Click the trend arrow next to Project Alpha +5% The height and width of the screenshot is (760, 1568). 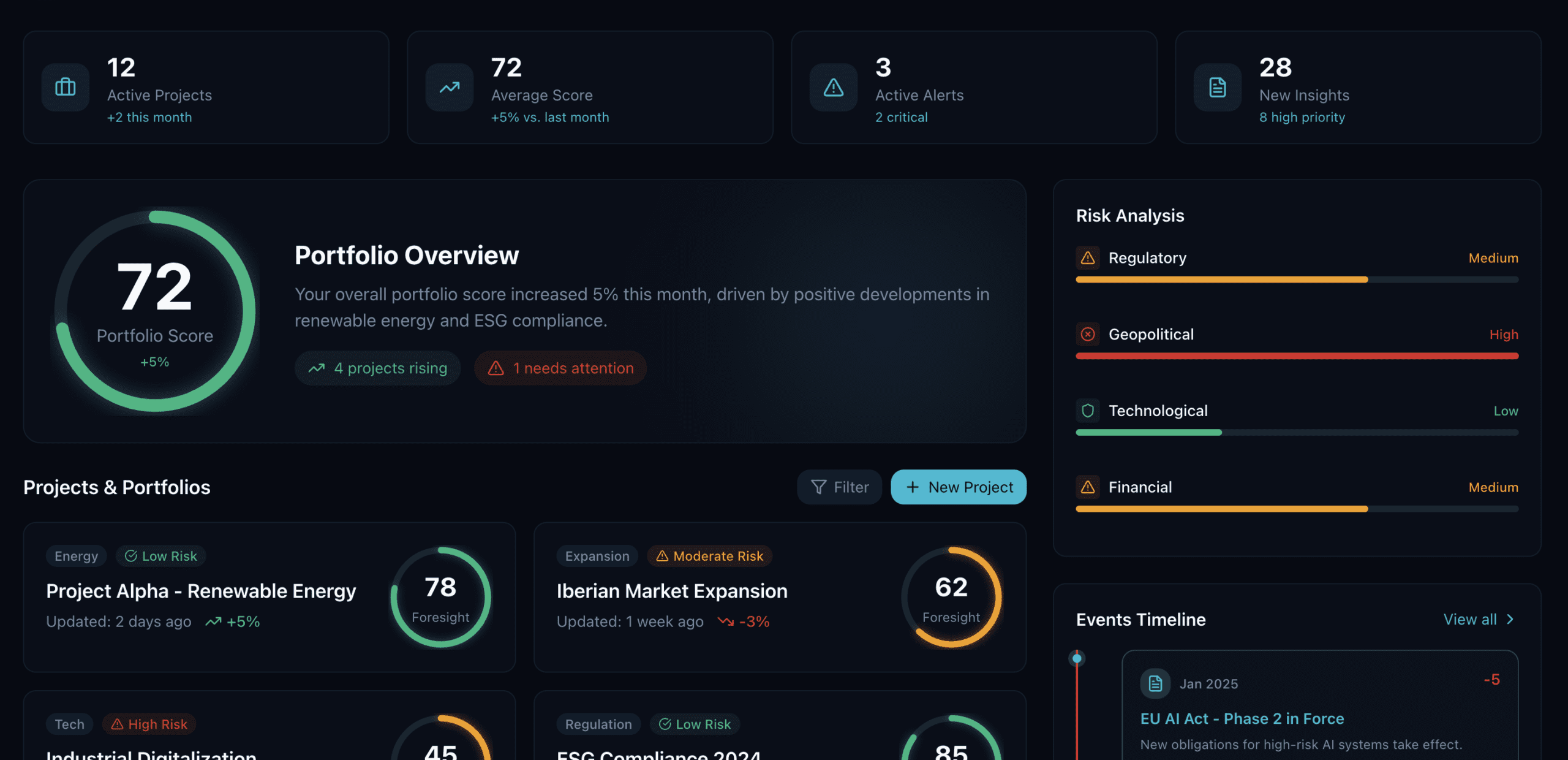[x=213, y=622]
